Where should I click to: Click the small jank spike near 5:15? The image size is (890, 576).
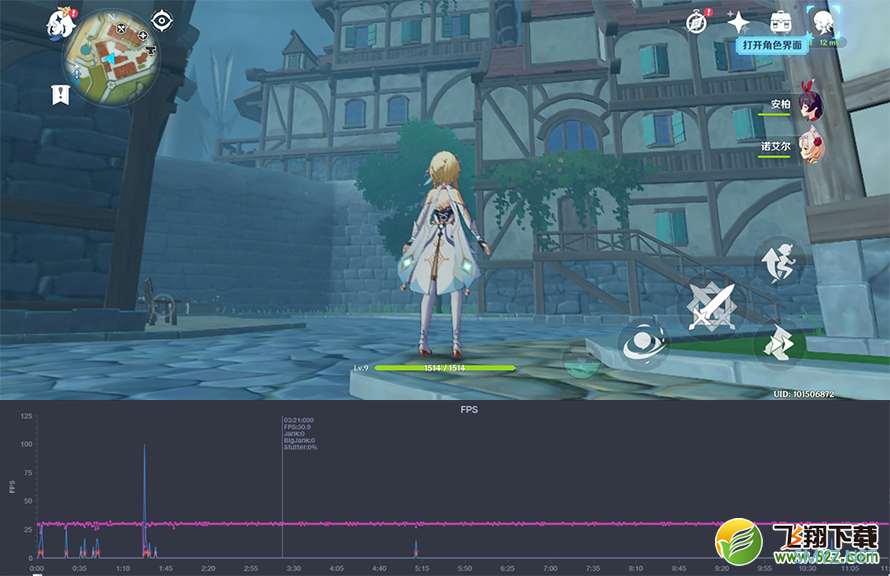tap(416, 549)
